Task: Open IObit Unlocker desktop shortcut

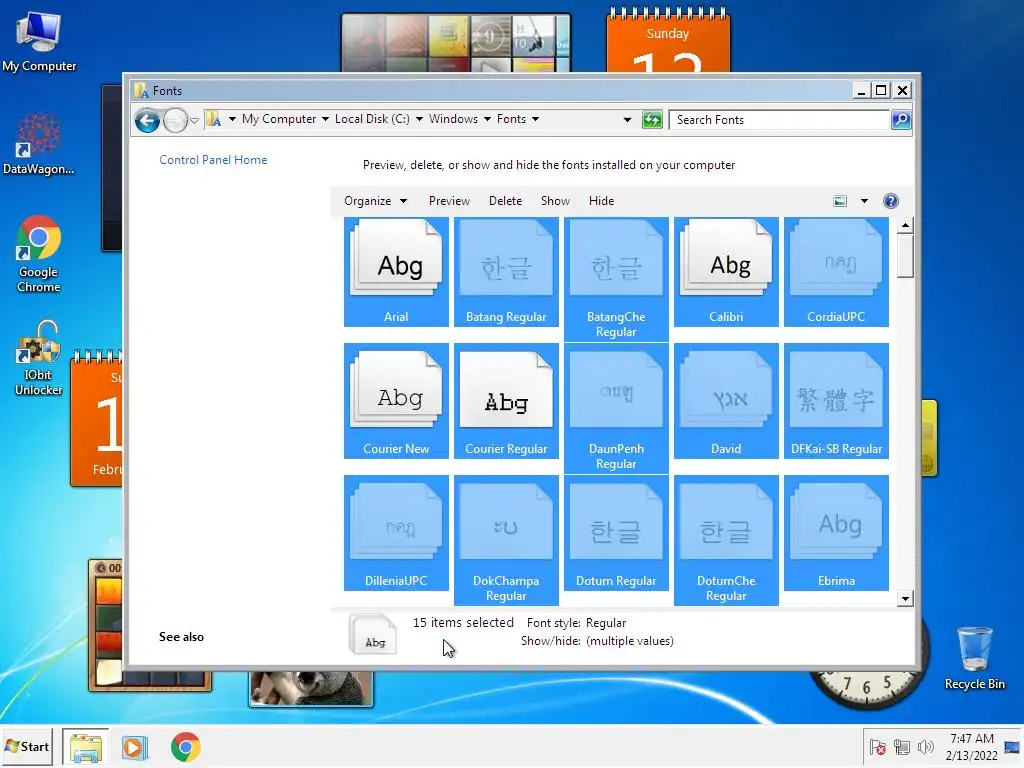Action: tap(39, 358)
